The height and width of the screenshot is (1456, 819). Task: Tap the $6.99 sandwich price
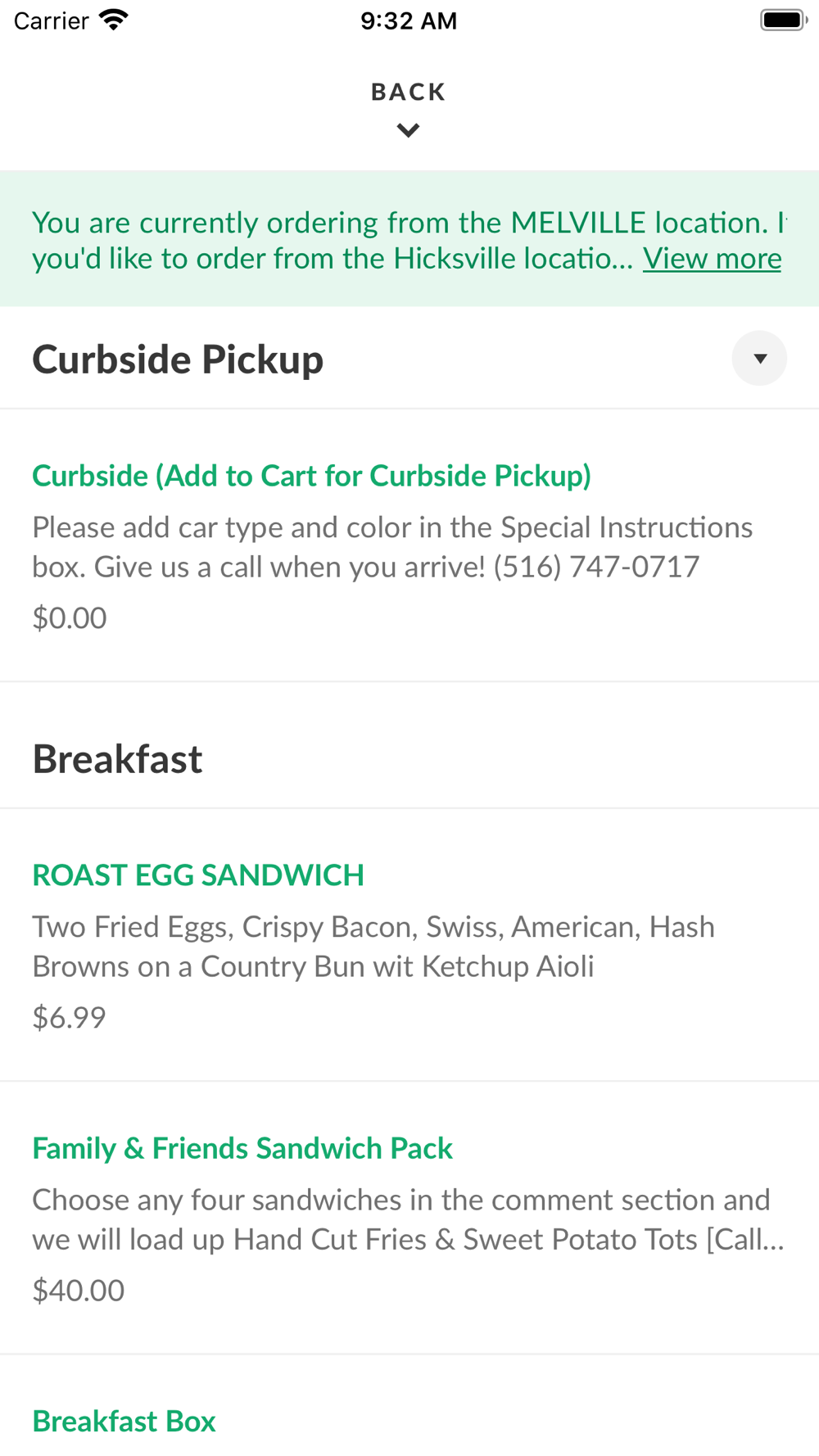coord(70,1018)
